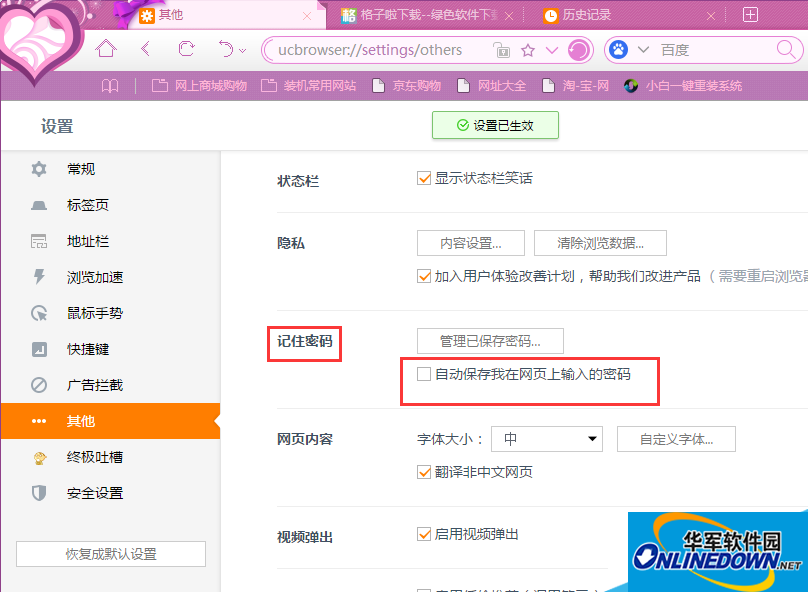This screenshot has height=592, width=808.
Task: Toggle 翻译非中文网页 checkbox
Action: pos(424,472)
